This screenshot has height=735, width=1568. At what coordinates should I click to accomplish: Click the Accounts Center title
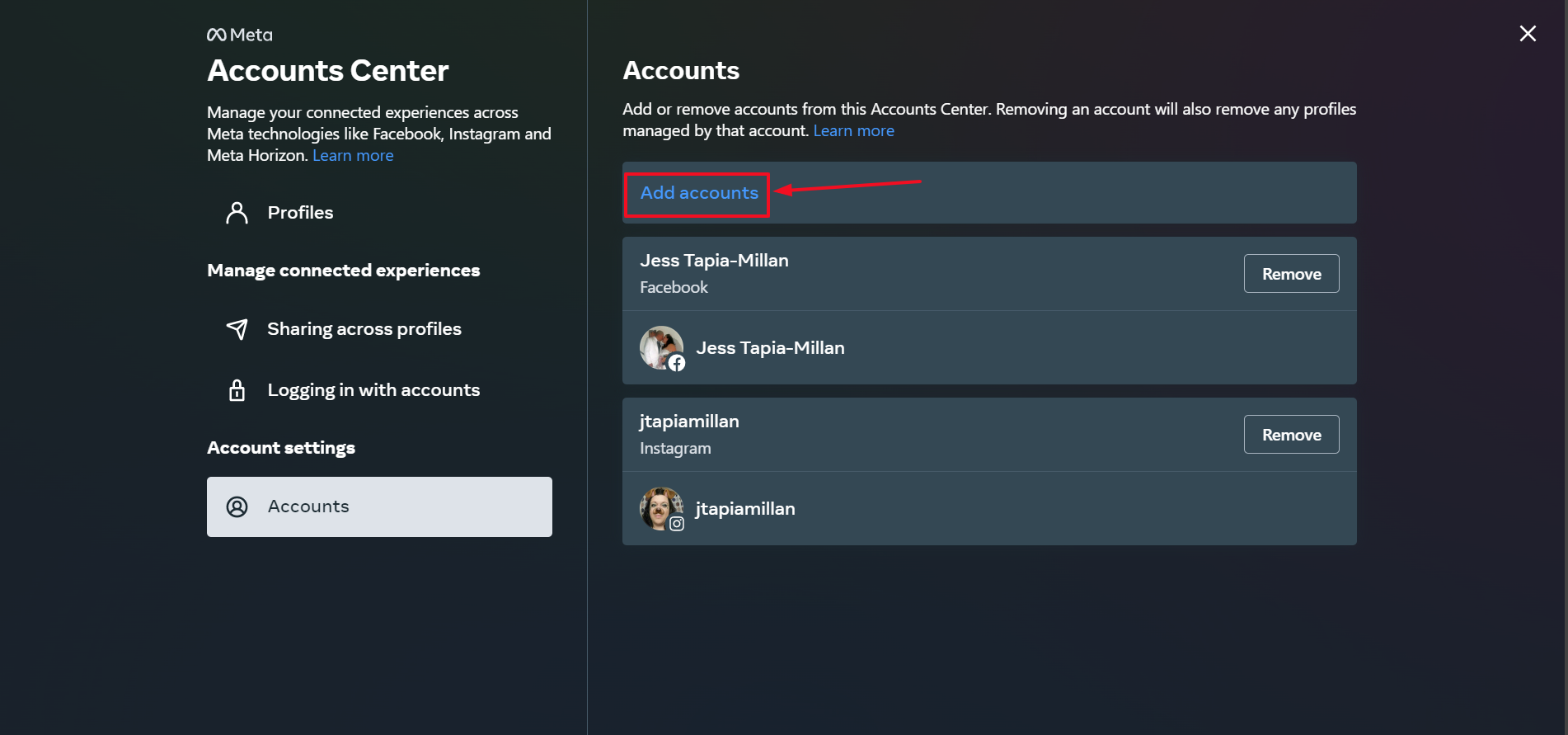tap(328, 71)
